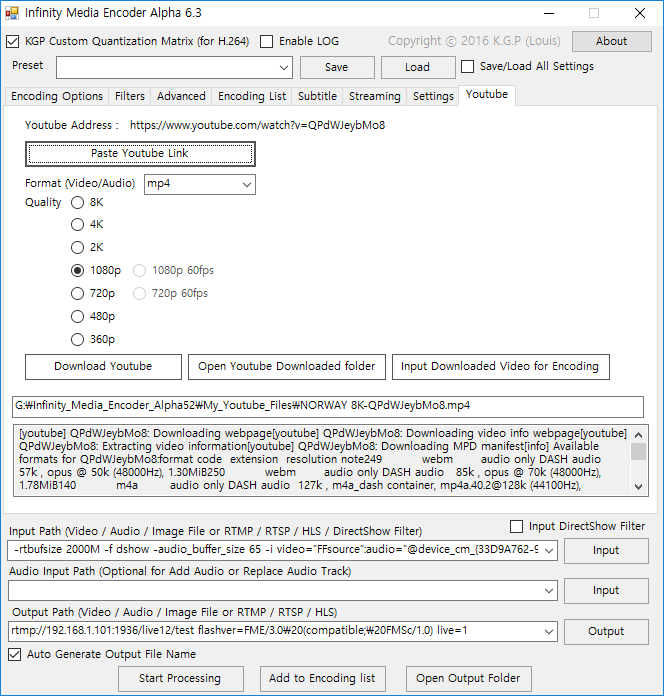
Task: Open the Filters tab
Action: tap(130, 96)
